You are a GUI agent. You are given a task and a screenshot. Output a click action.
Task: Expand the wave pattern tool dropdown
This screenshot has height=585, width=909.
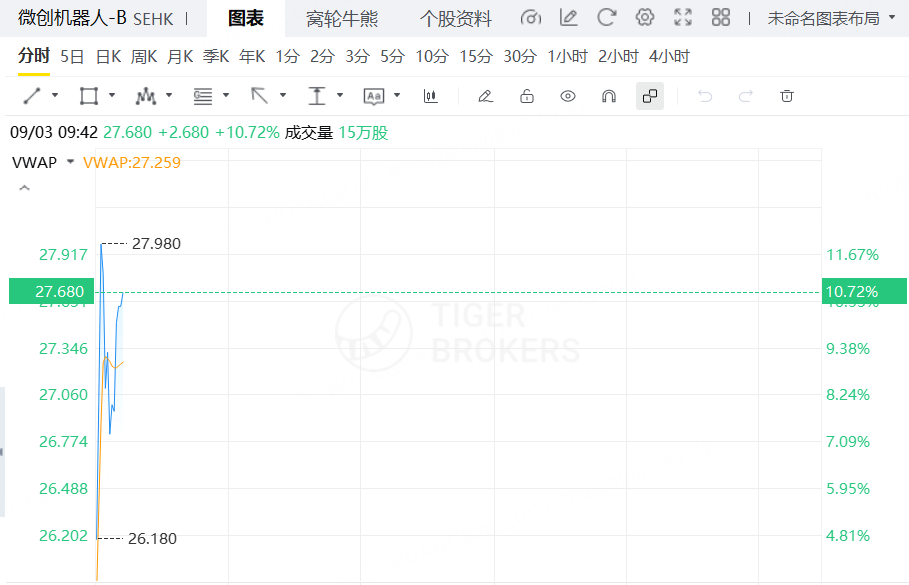169,95
